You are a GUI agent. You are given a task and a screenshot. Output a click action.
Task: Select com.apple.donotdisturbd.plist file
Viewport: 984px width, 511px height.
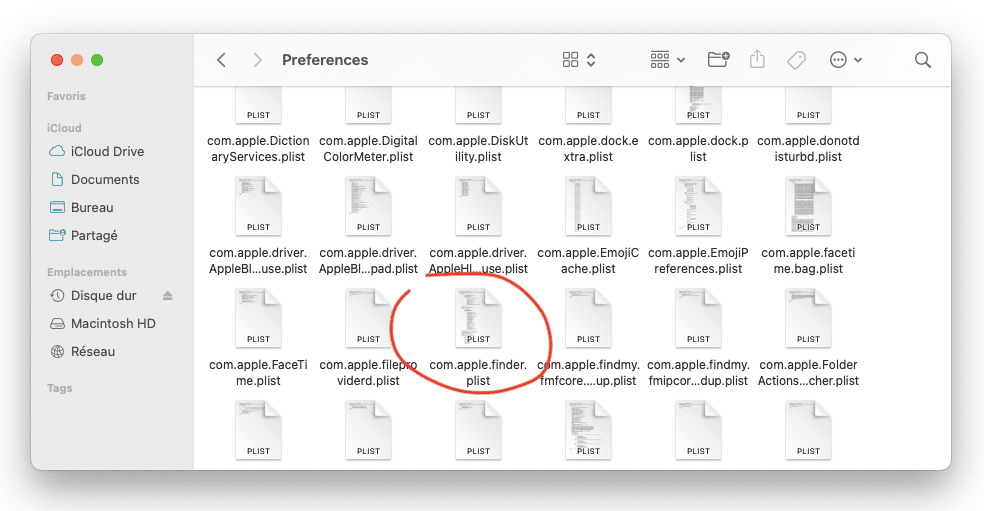808,126
